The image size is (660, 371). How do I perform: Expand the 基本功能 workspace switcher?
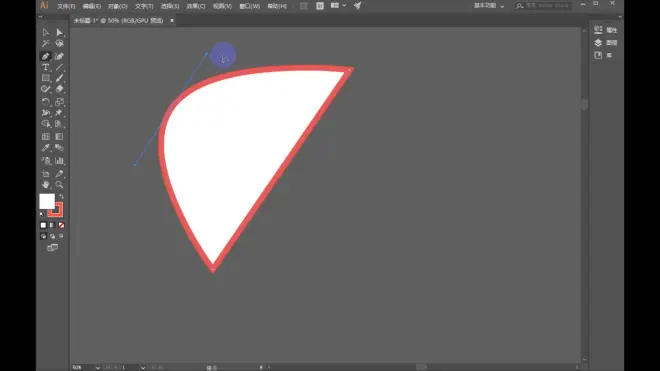(489, 6)
